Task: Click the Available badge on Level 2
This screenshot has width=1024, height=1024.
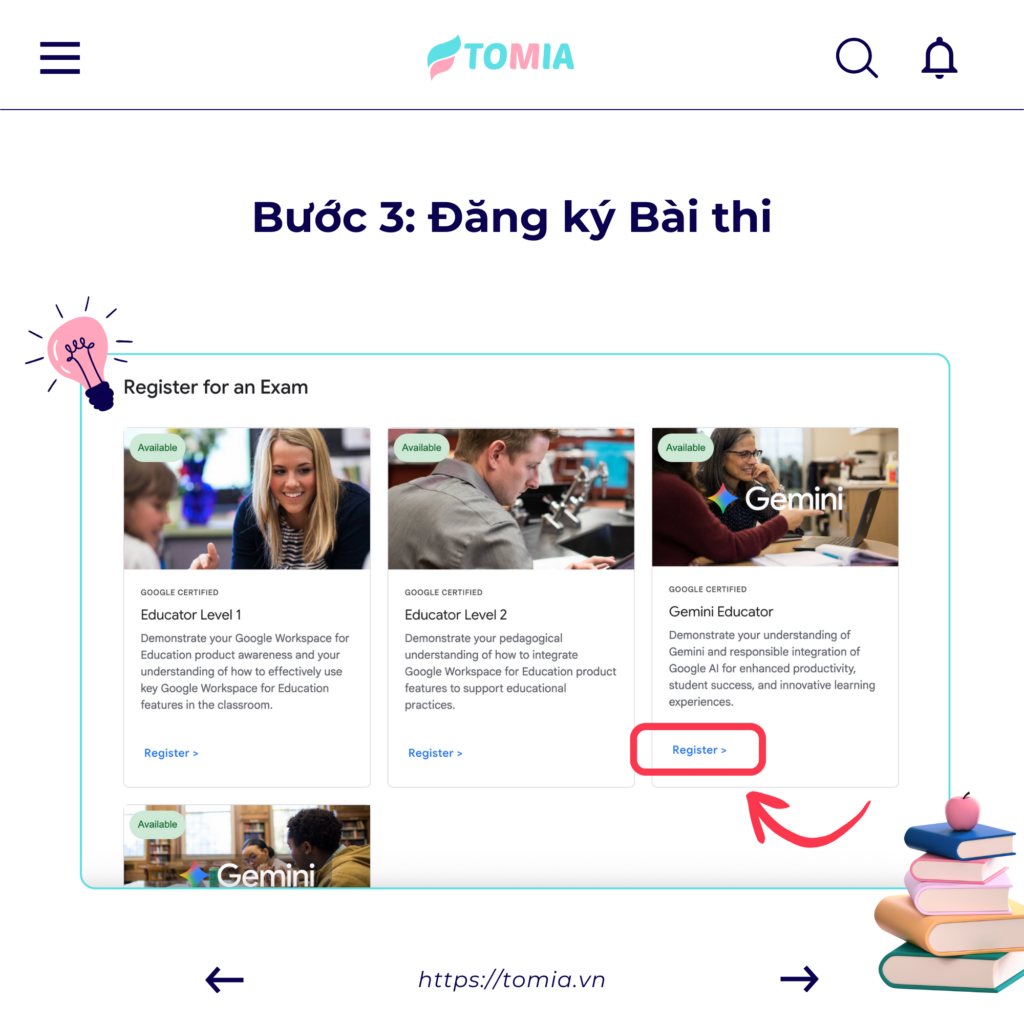Action: pos(421,447)
